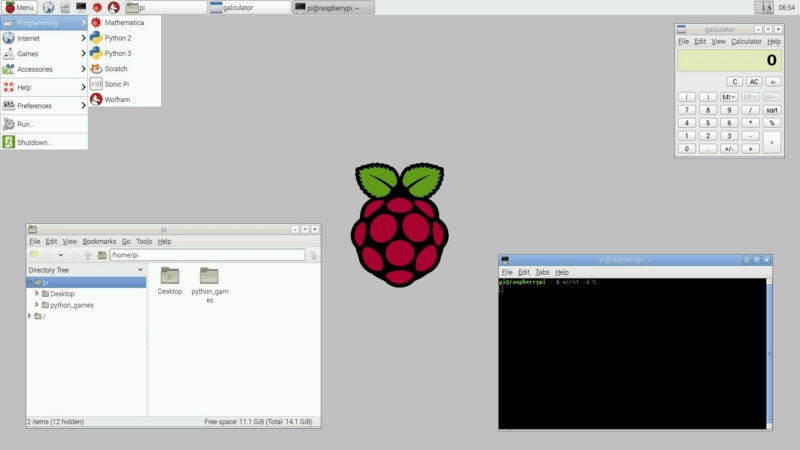Open Mathematica in the Programming submenu
The width and height of the screenshot is (800, 450).
coord(124,22)
